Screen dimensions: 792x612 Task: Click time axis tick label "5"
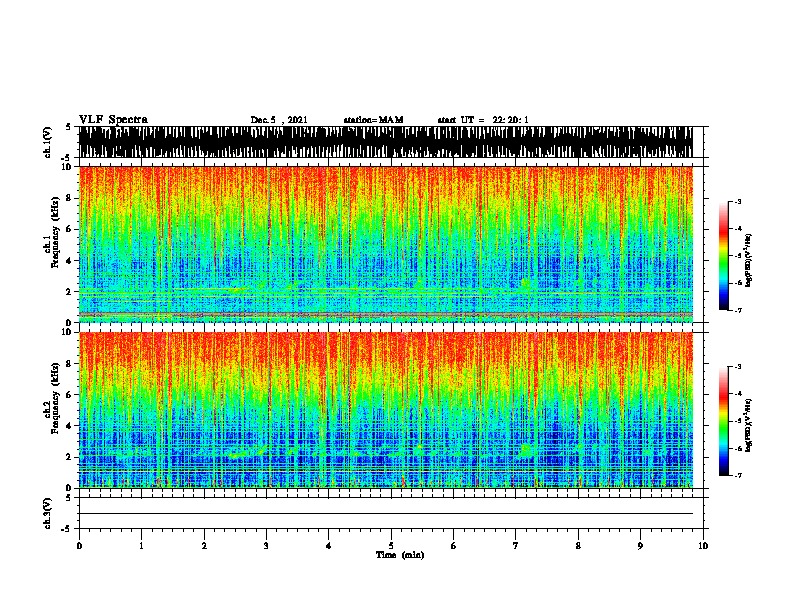tap(391, 546)
